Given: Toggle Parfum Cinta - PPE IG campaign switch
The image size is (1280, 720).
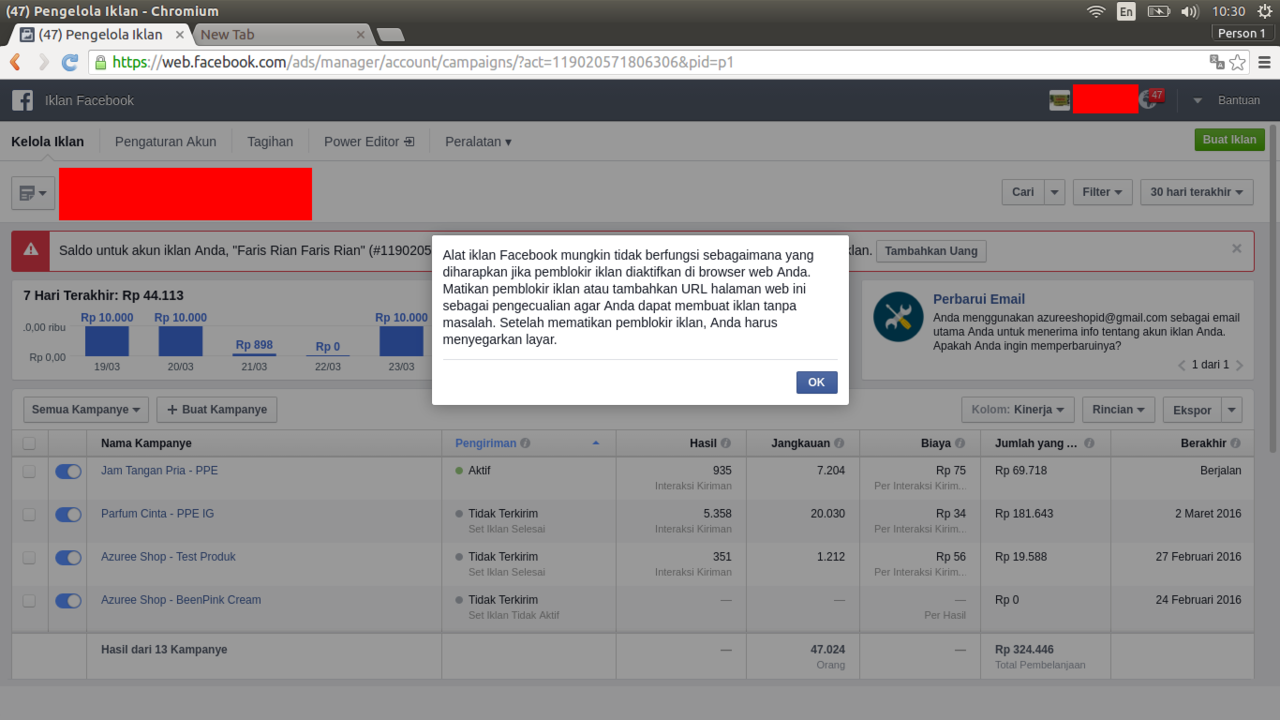Looking at the screenshot, I should point(68,514).
